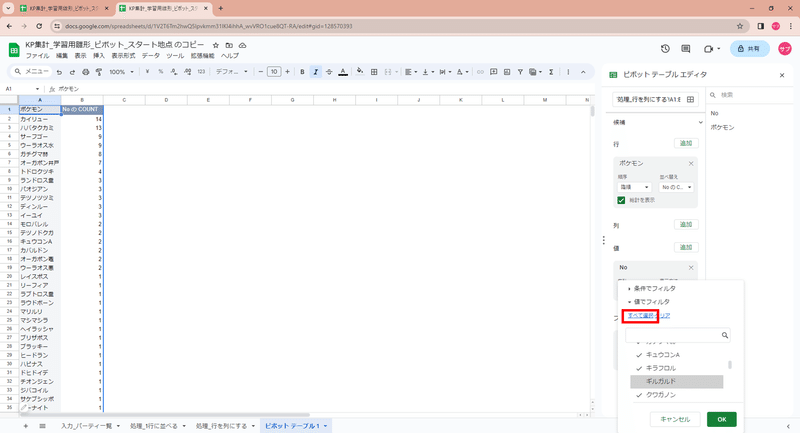This screenshot has height=433, width=800.
Task: Cancel filter with キャンセル button
Action: tap(675, 419)
